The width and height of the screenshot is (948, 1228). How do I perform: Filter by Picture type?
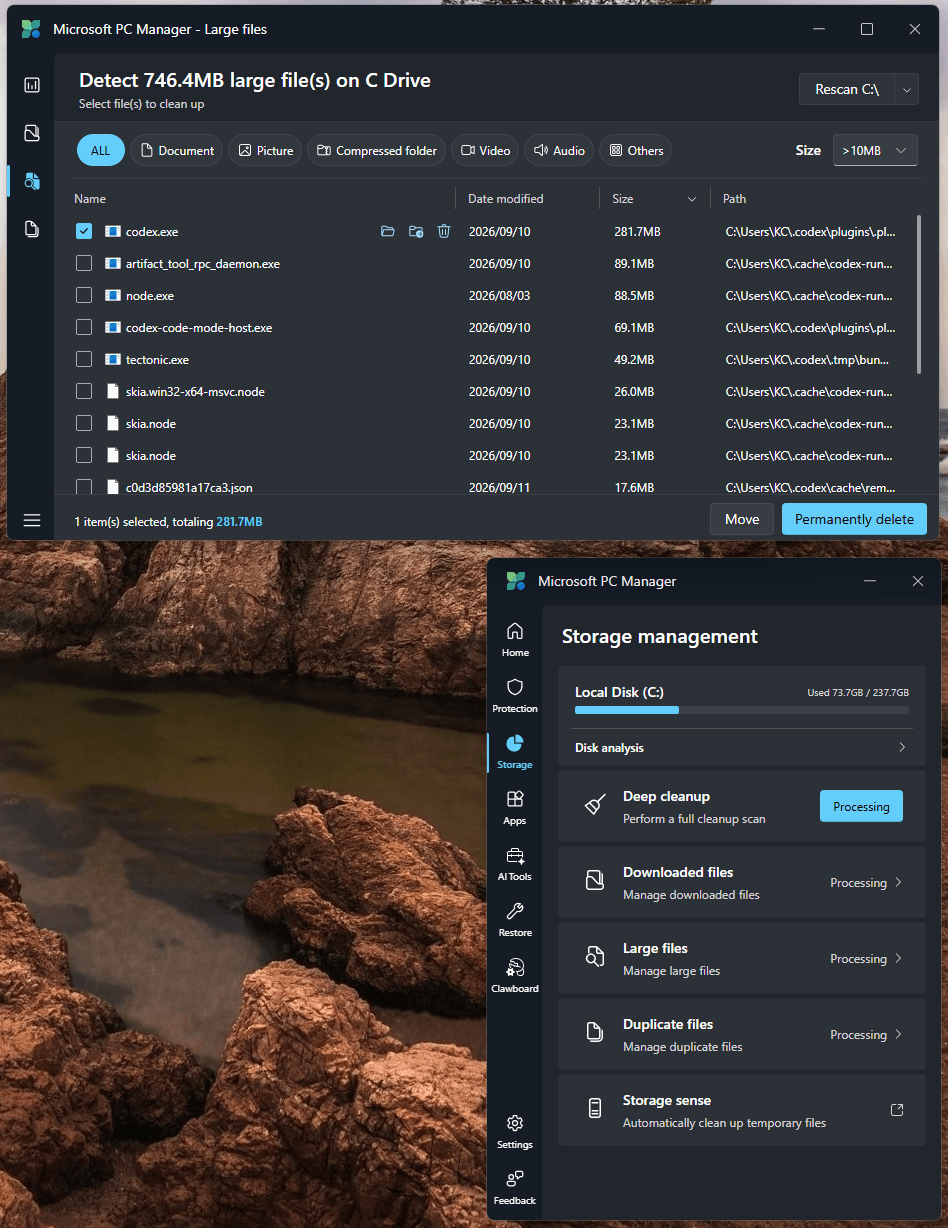(x=265, y=151)
